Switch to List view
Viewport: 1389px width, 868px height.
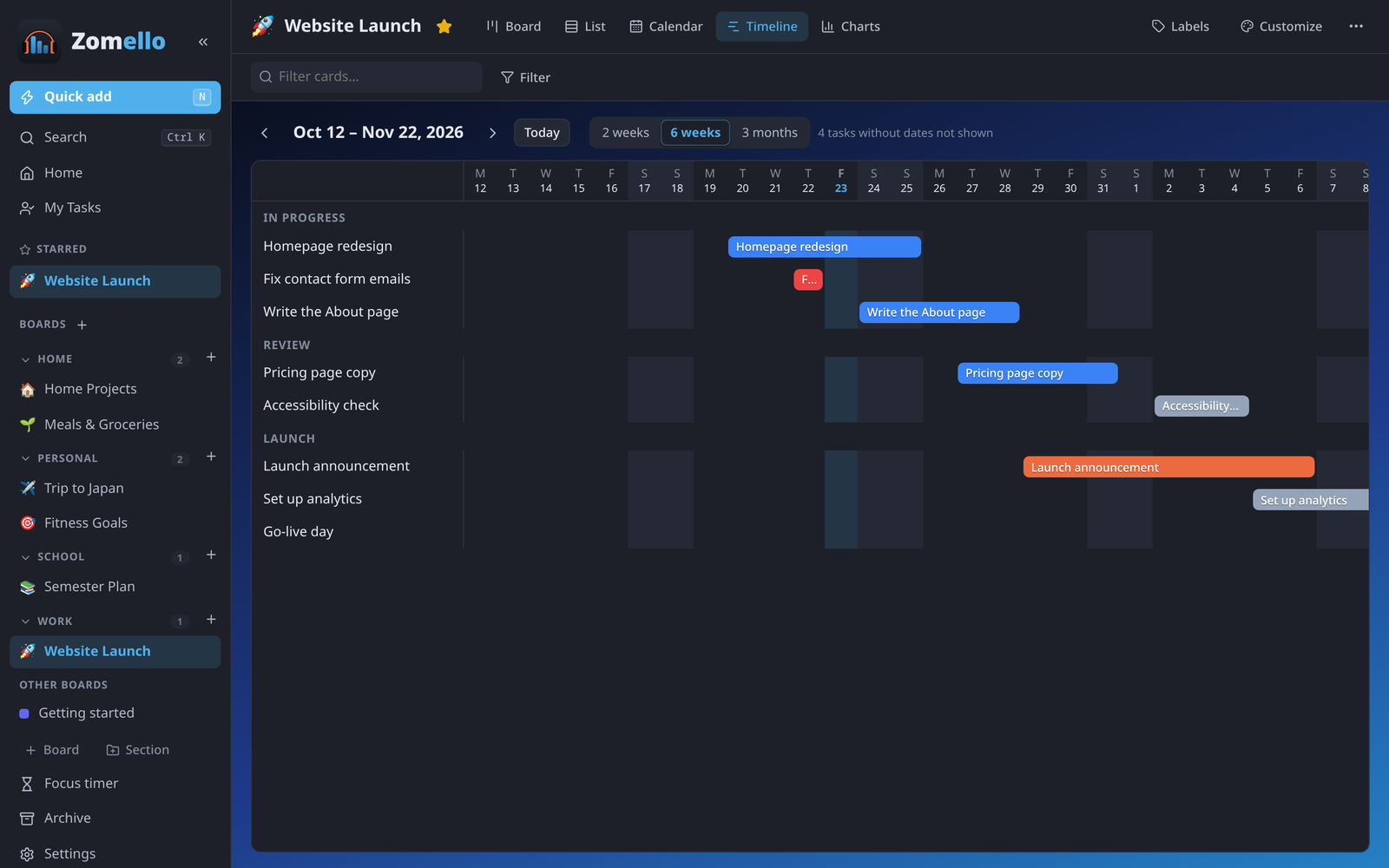pyautogui.click(x=585, y=27)
